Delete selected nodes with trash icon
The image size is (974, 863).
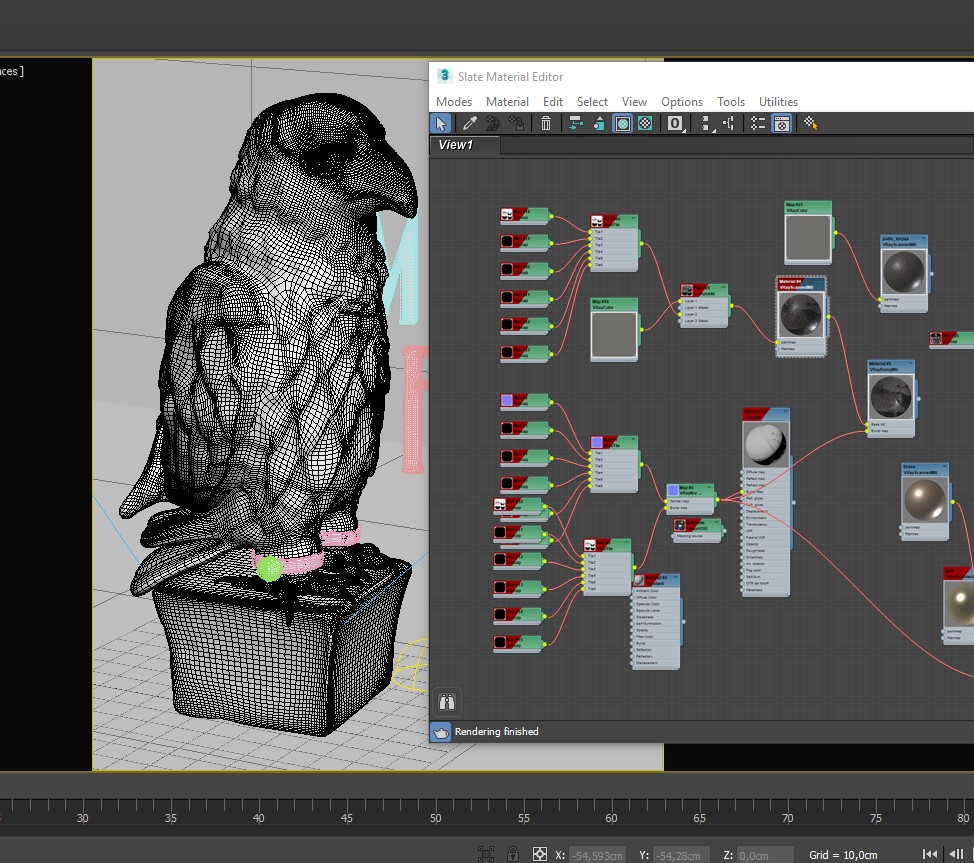[x=546, y=123]
